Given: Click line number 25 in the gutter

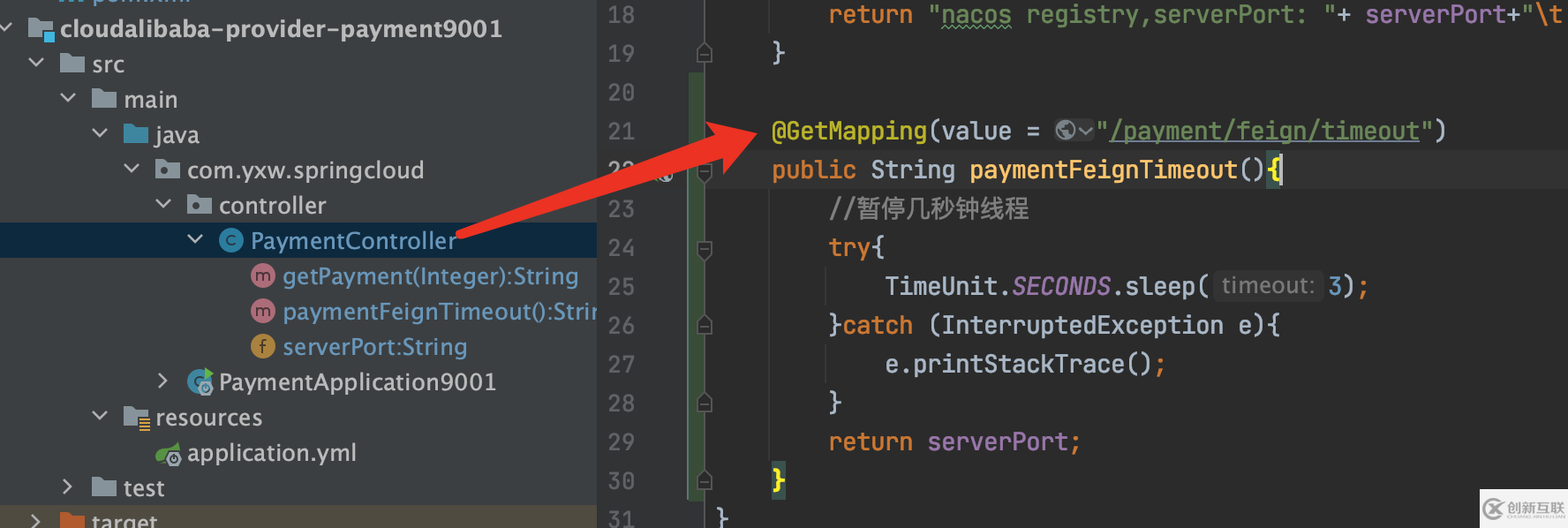Looking at the screenshot, I should 621,287.
